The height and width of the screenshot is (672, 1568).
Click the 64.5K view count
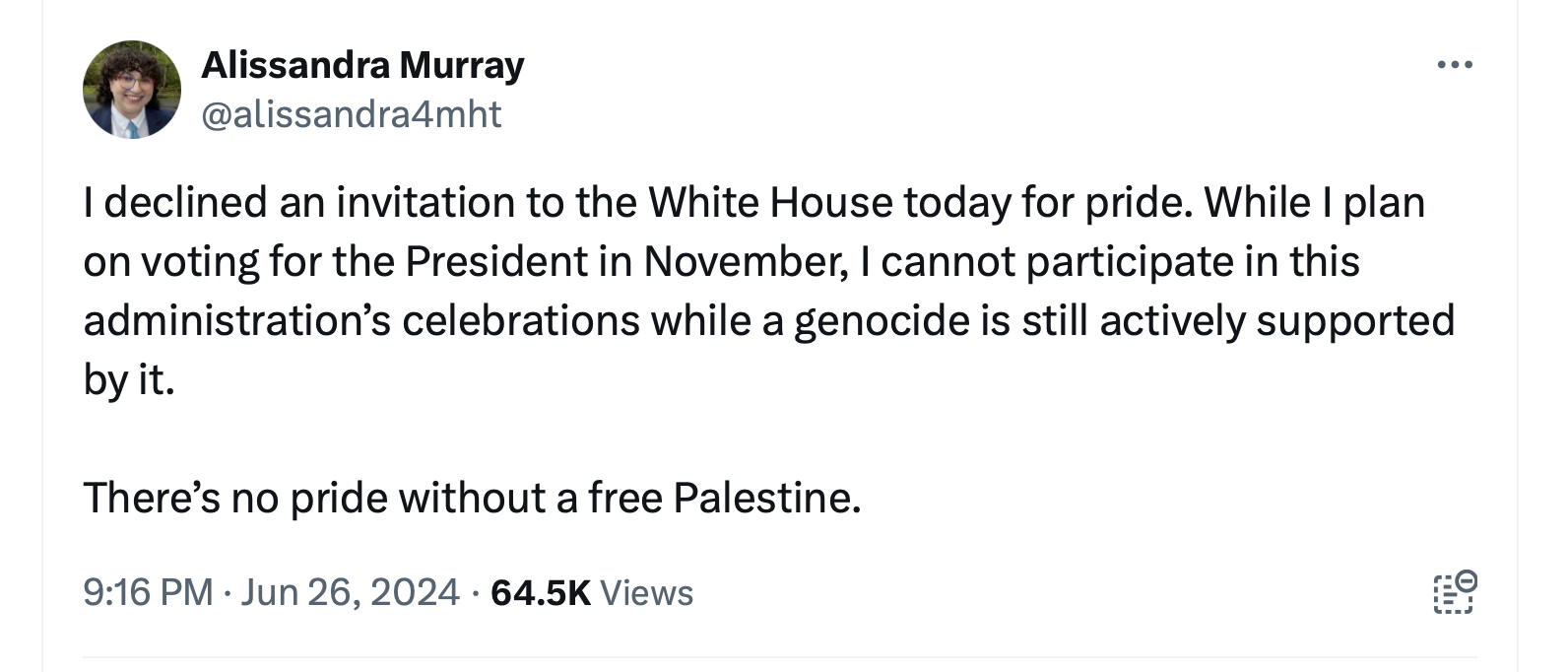pos(541,592)
